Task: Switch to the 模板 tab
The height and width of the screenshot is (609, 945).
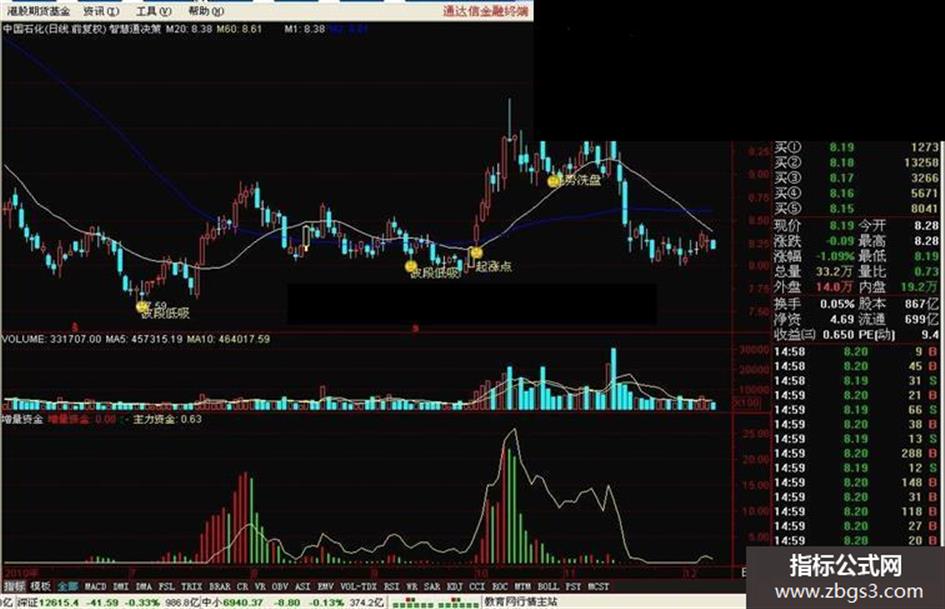Action: pyautogui.click(x=40, y=586)
